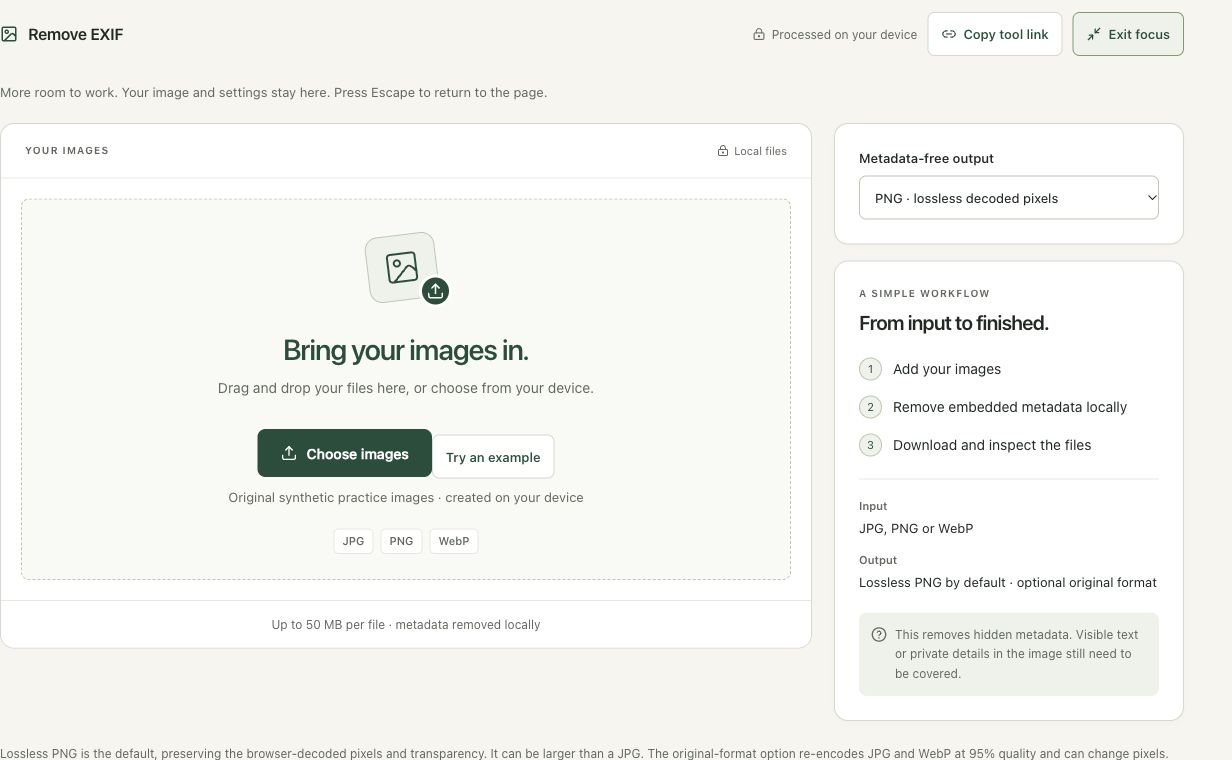Image resolution: width=1232 pixels, height=760 pixels.
Task: Click the PNG format badge
Action: pos(401,541)
